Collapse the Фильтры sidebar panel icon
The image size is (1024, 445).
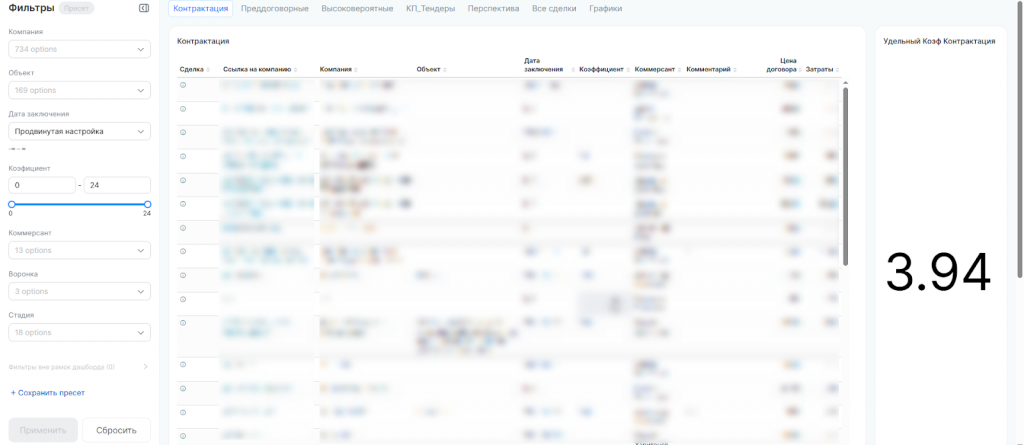[144, 8]
